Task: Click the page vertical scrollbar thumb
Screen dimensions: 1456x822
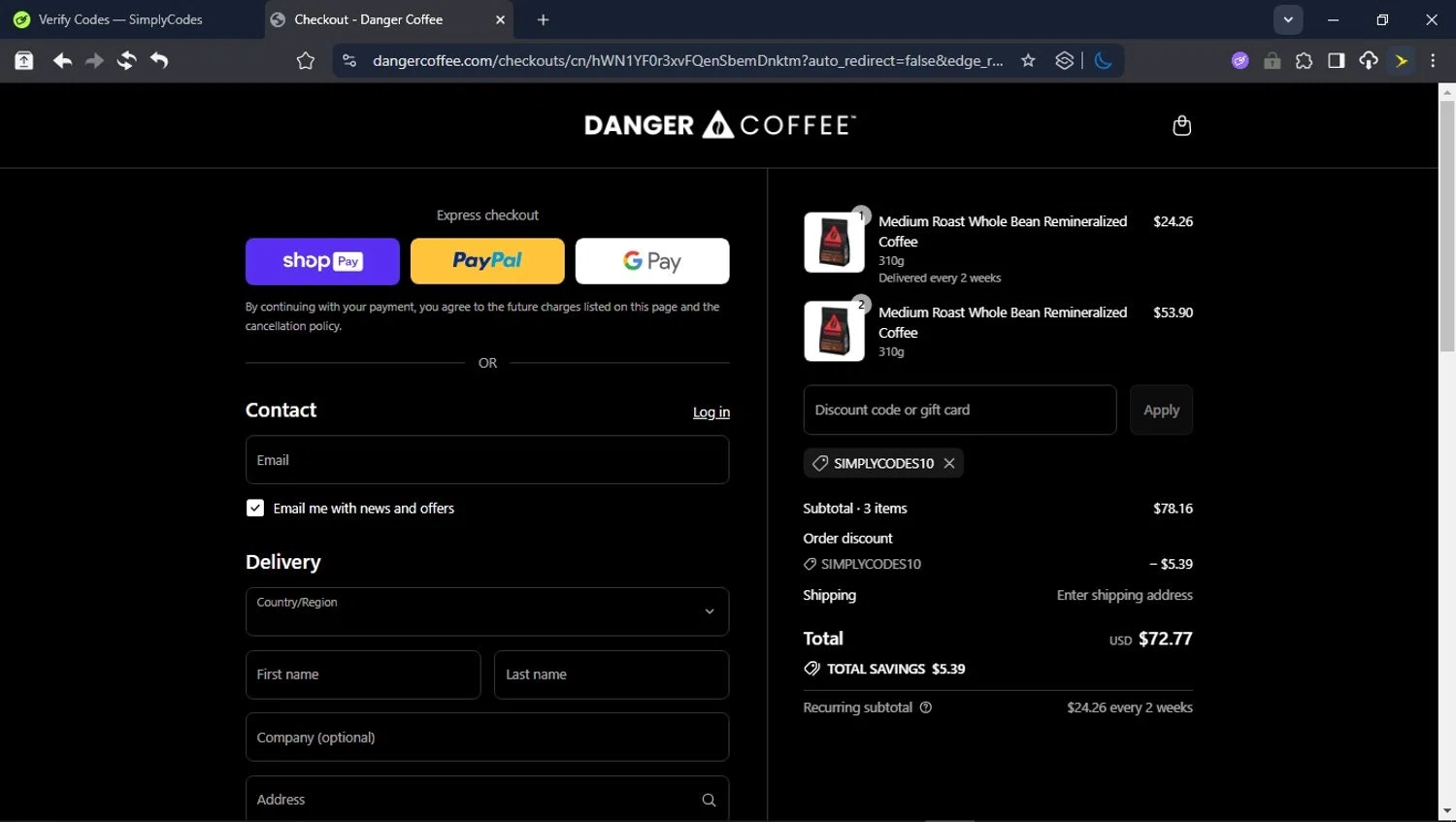Action: (x=1447, y=226)
